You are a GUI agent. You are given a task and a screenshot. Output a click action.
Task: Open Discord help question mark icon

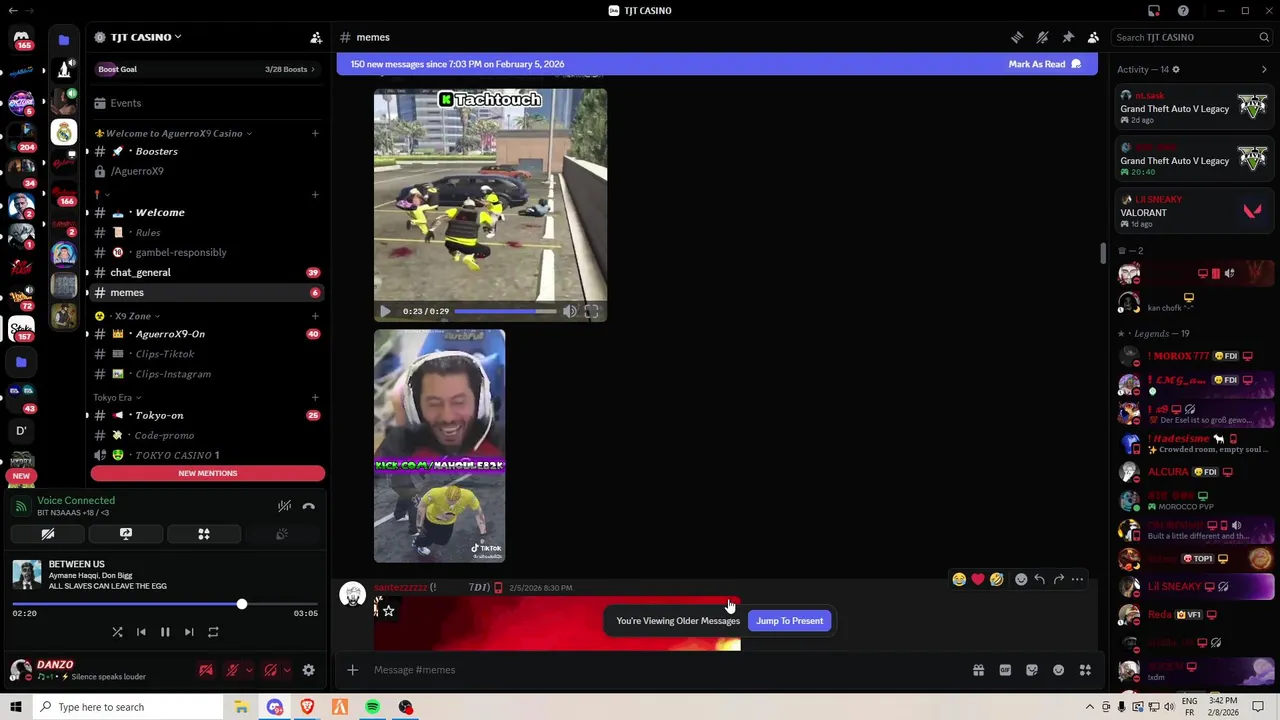[x=1183, y=11]
